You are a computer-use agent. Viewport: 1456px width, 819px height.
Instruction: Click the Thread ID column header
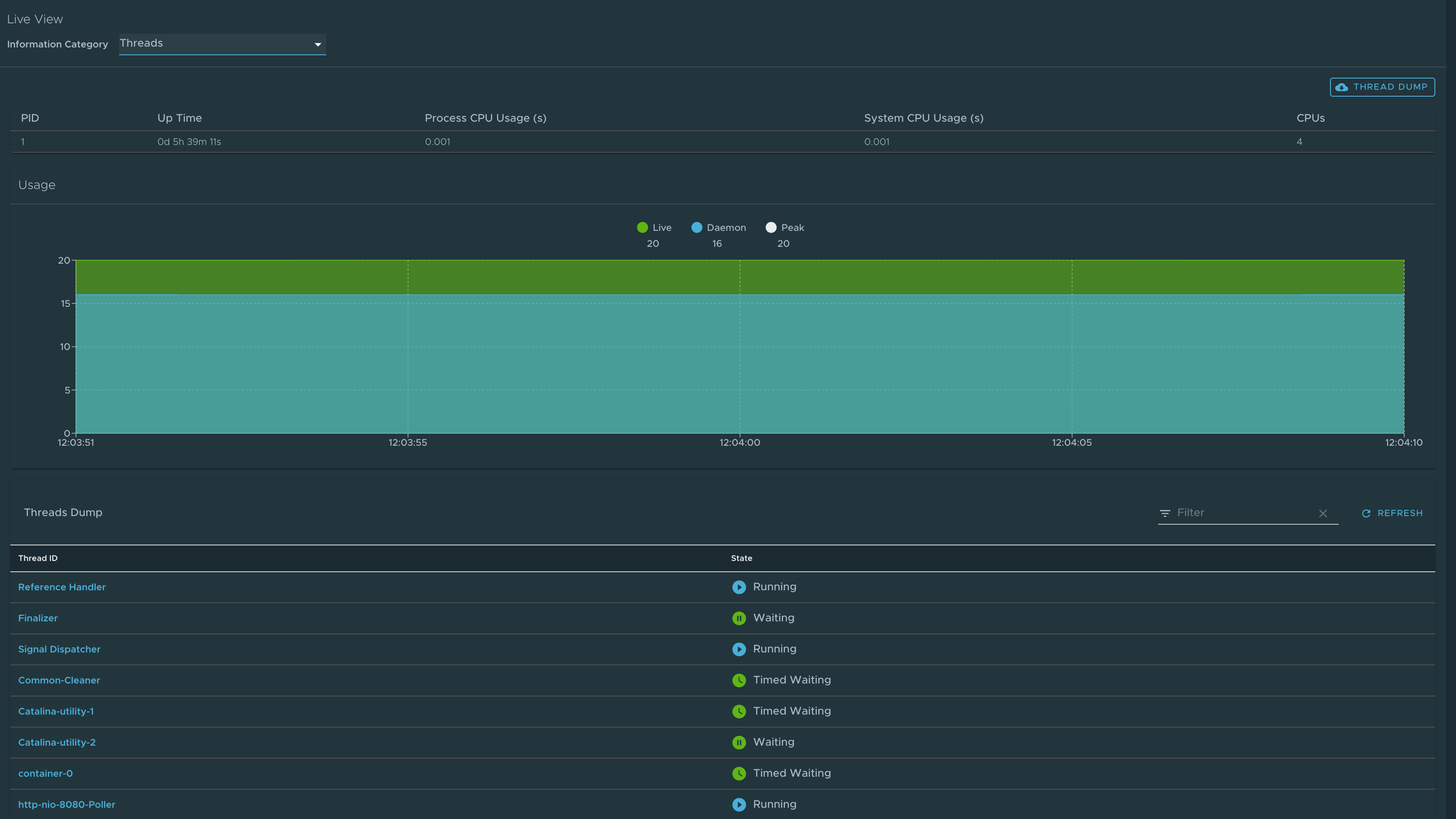tap(38, 558)
